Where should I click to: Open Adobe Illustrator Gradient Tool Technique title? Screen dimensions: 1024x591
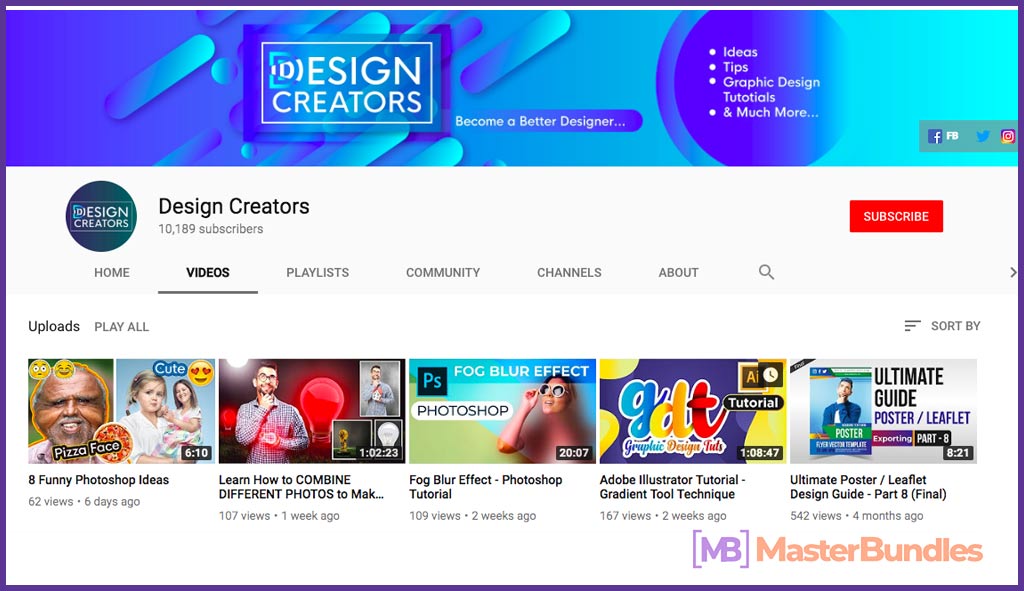(x=673, y=487)
